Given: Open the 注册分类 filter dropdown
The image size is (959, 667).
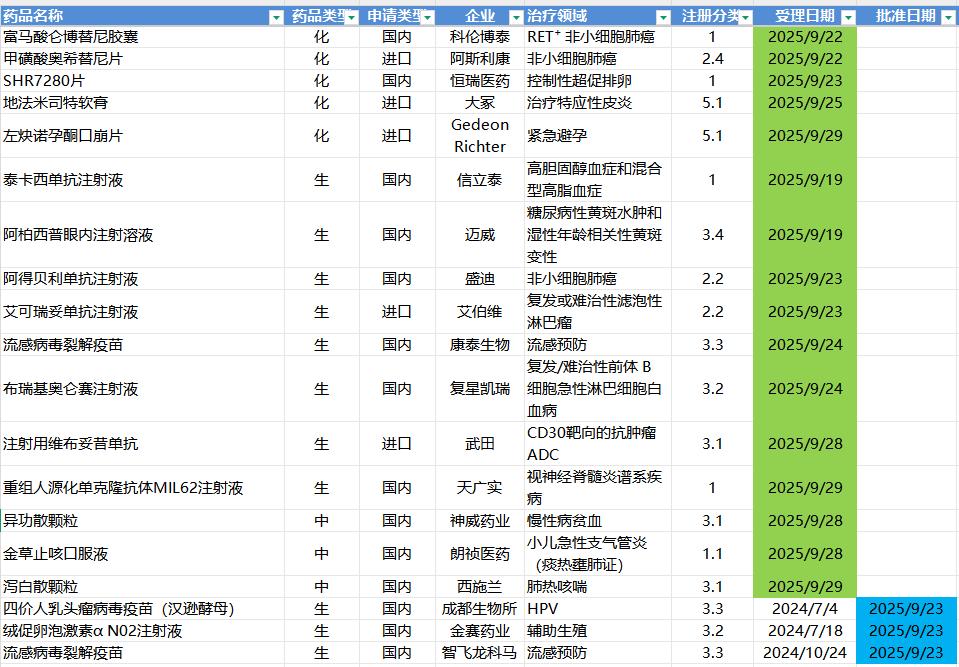Looking at the screenshot, I should click(x=748, y=17).
